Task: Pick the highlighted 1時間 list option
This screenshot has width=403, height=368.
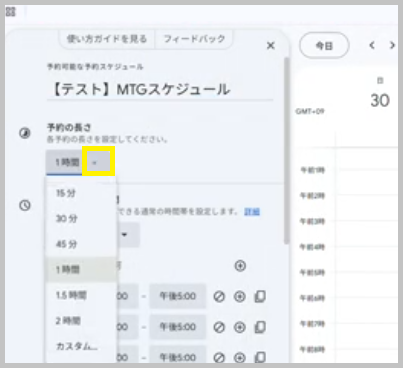Action: [x=80, y=269]
